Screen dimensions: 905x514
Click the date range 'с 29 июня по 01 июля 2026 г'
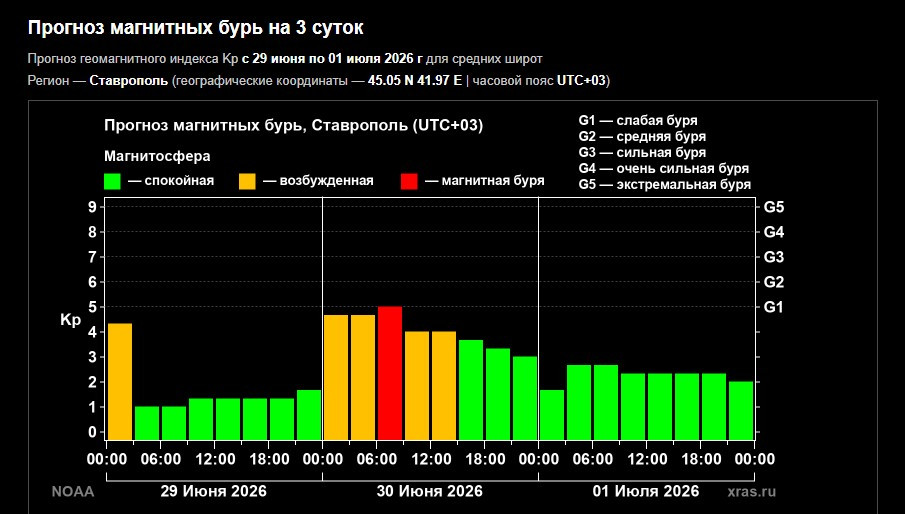[x=332, y=59]
